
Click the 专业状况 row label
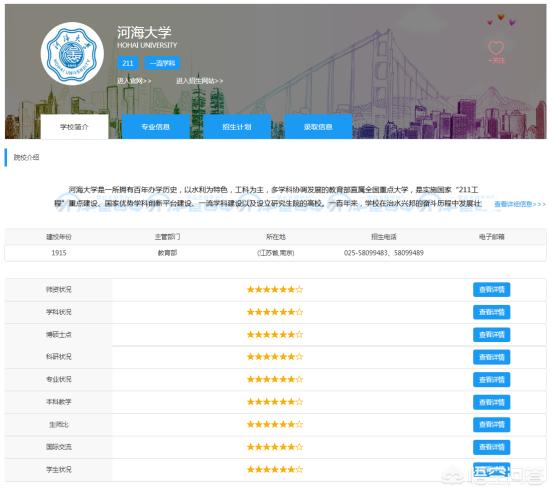pos(59,379)
